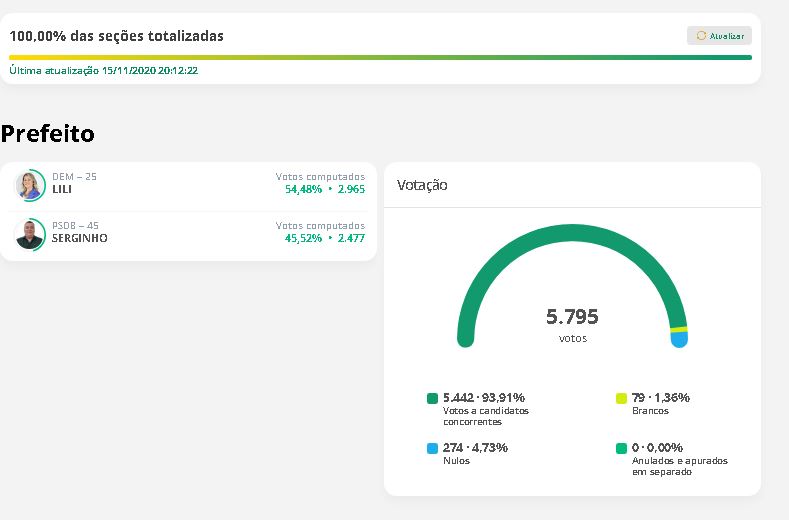Viewport: 789px width, 520px height.
Task: Click green swatch for votos a candidatos concorrentes
Action: coord(432,398)
